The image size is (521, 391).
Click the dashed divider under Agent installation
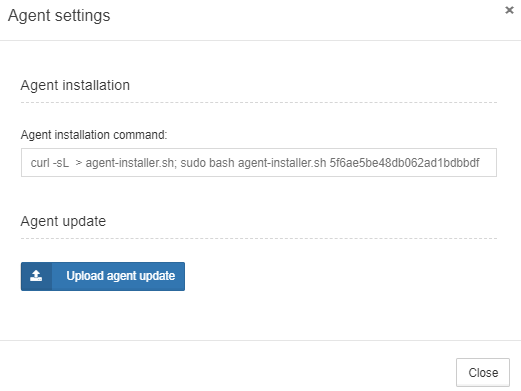tap(259, 103)
